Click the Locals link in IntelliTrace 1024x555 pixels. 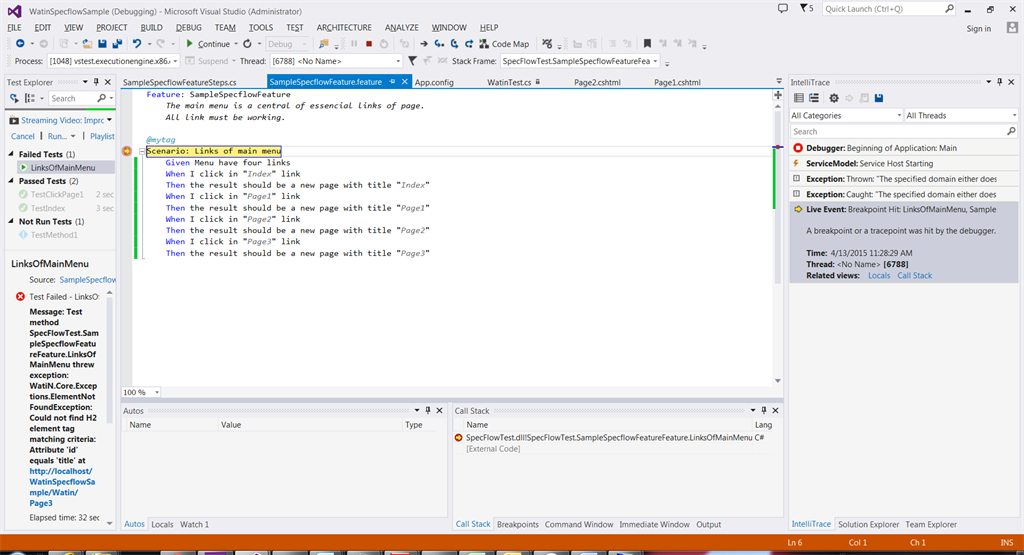(878, 275)
